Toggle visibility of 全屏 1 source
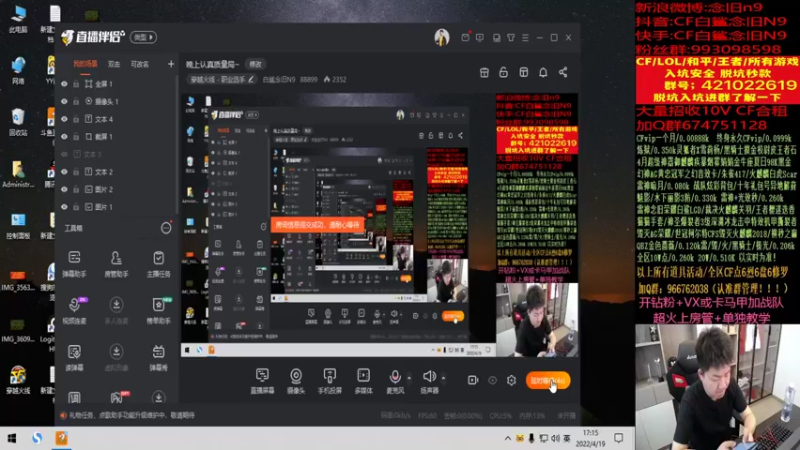The height and width of the screenshot is (450, 800). [64, 84]
